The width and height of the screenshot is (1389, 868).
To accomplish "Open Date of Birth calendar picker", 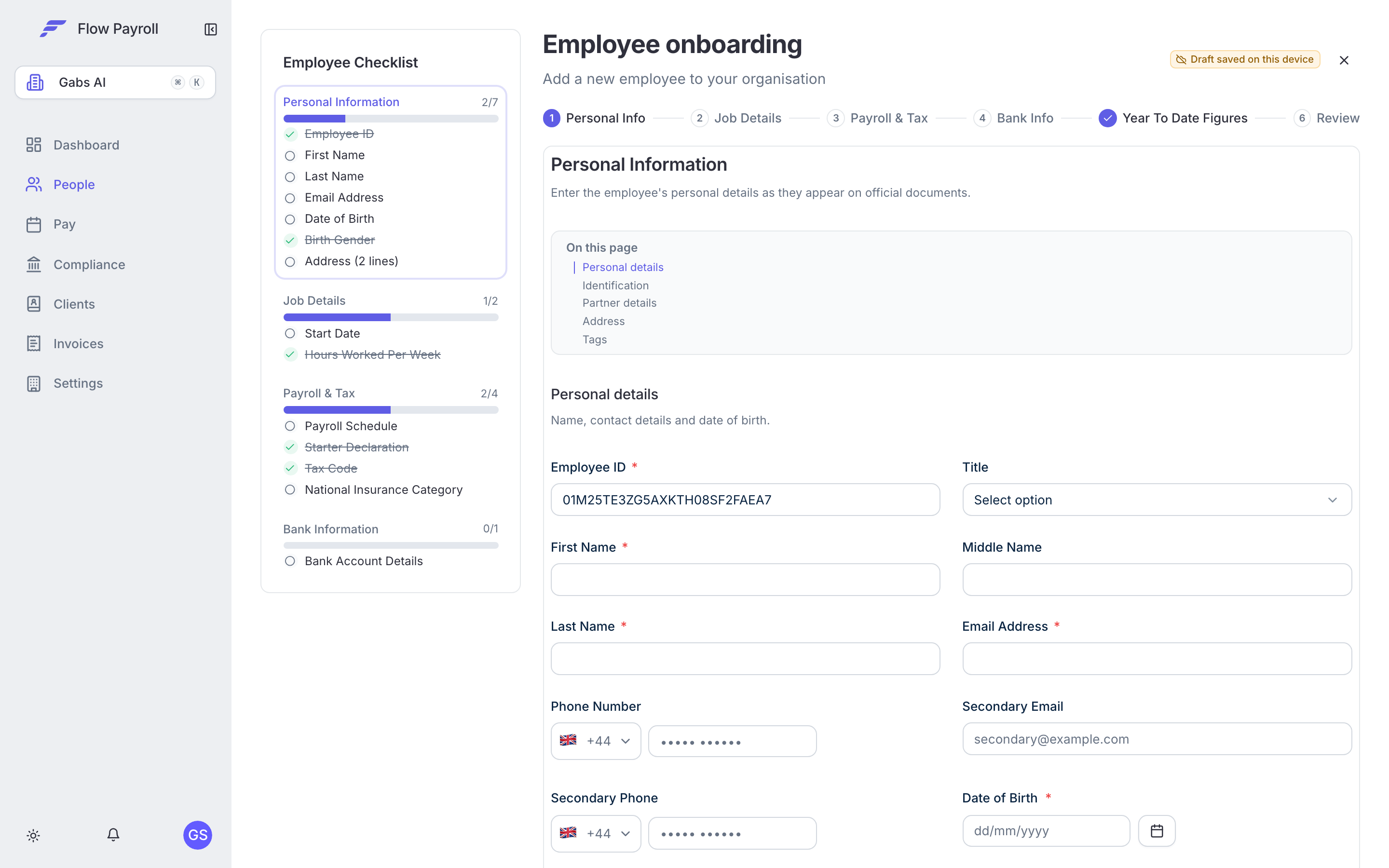I will [x=1157, y=831].
